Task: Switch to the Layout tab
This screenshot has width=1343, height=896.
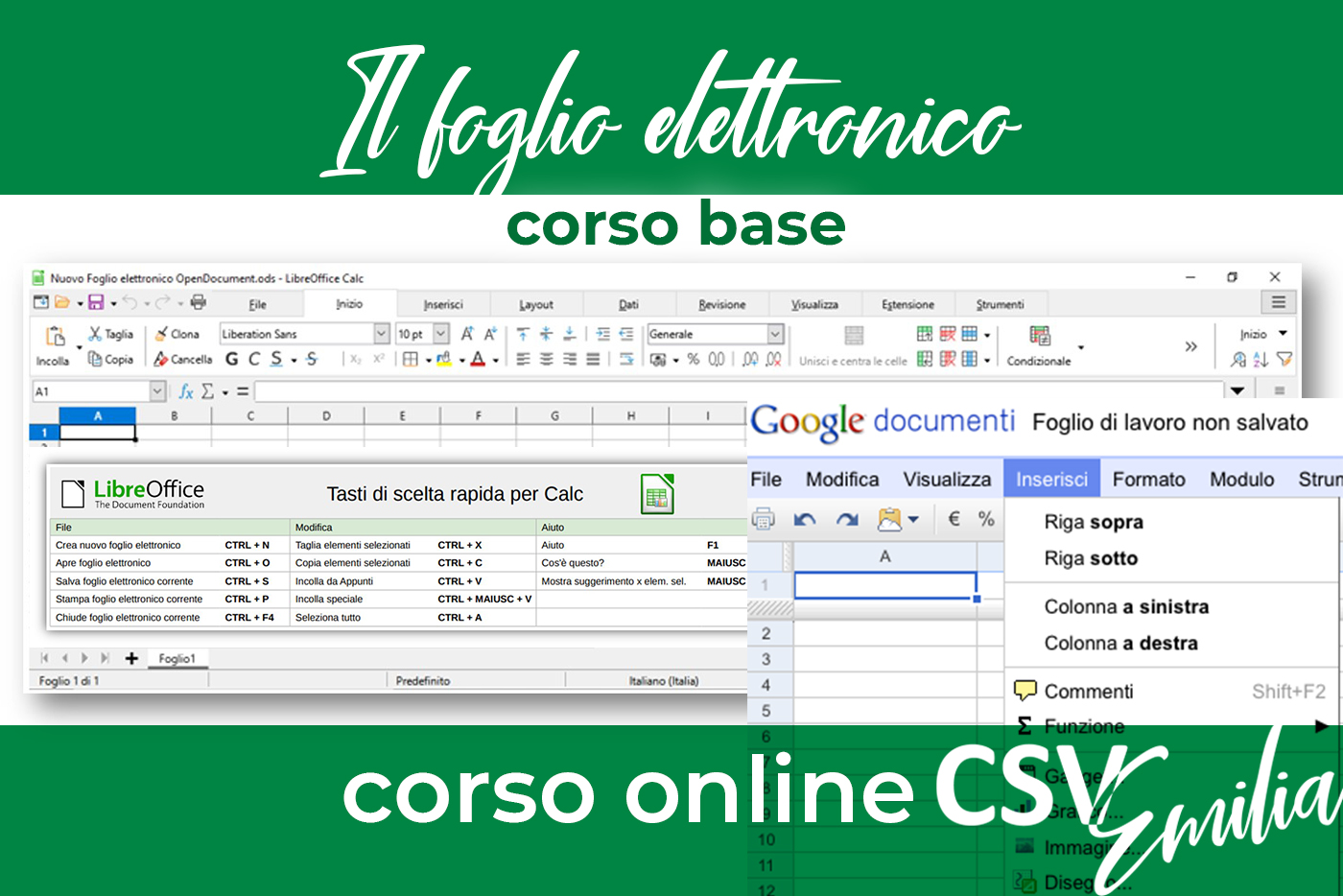Action: click(x=536, y=304)
